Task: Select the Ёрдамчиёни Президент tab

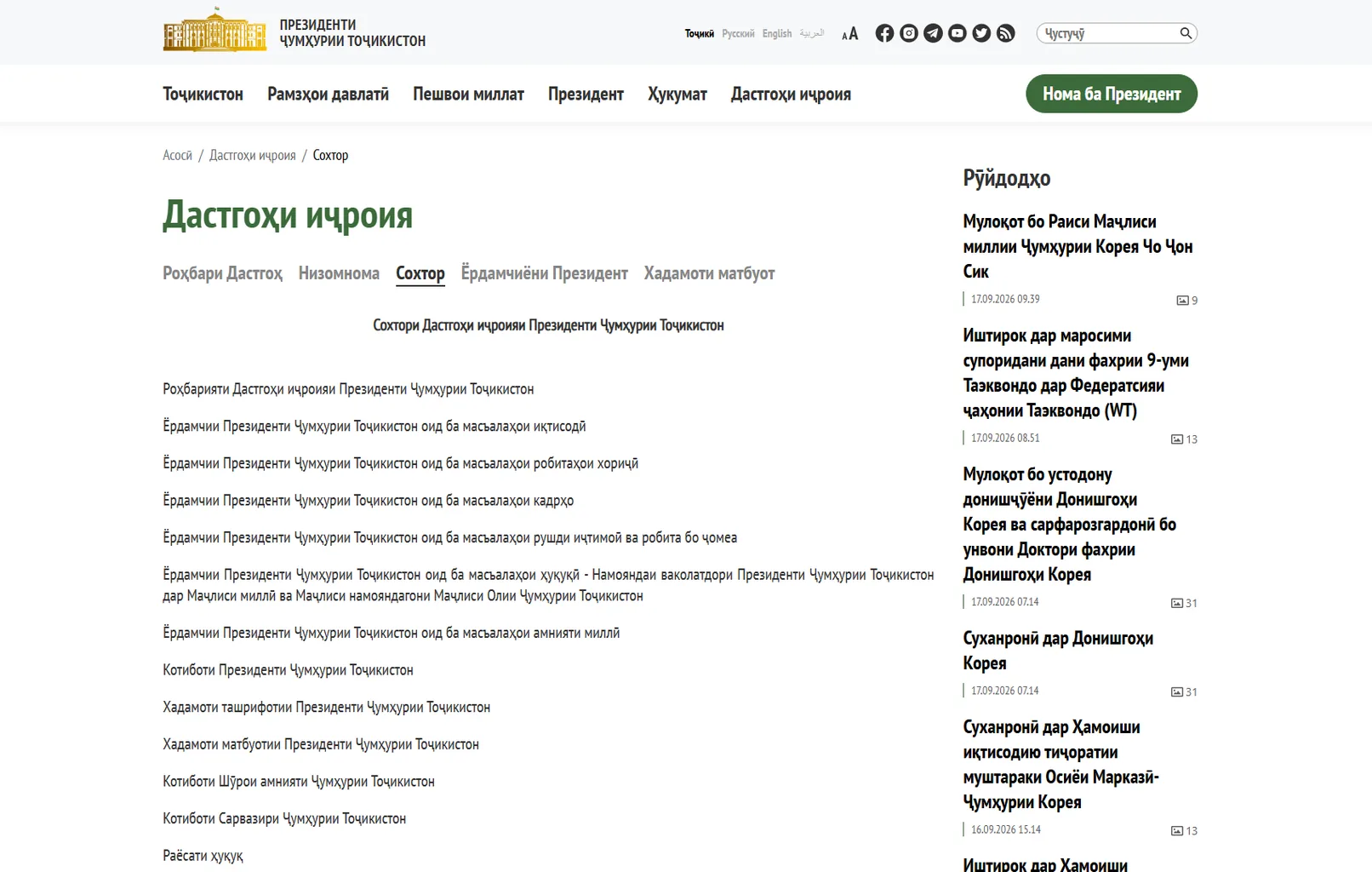Action: coord(545,273)
